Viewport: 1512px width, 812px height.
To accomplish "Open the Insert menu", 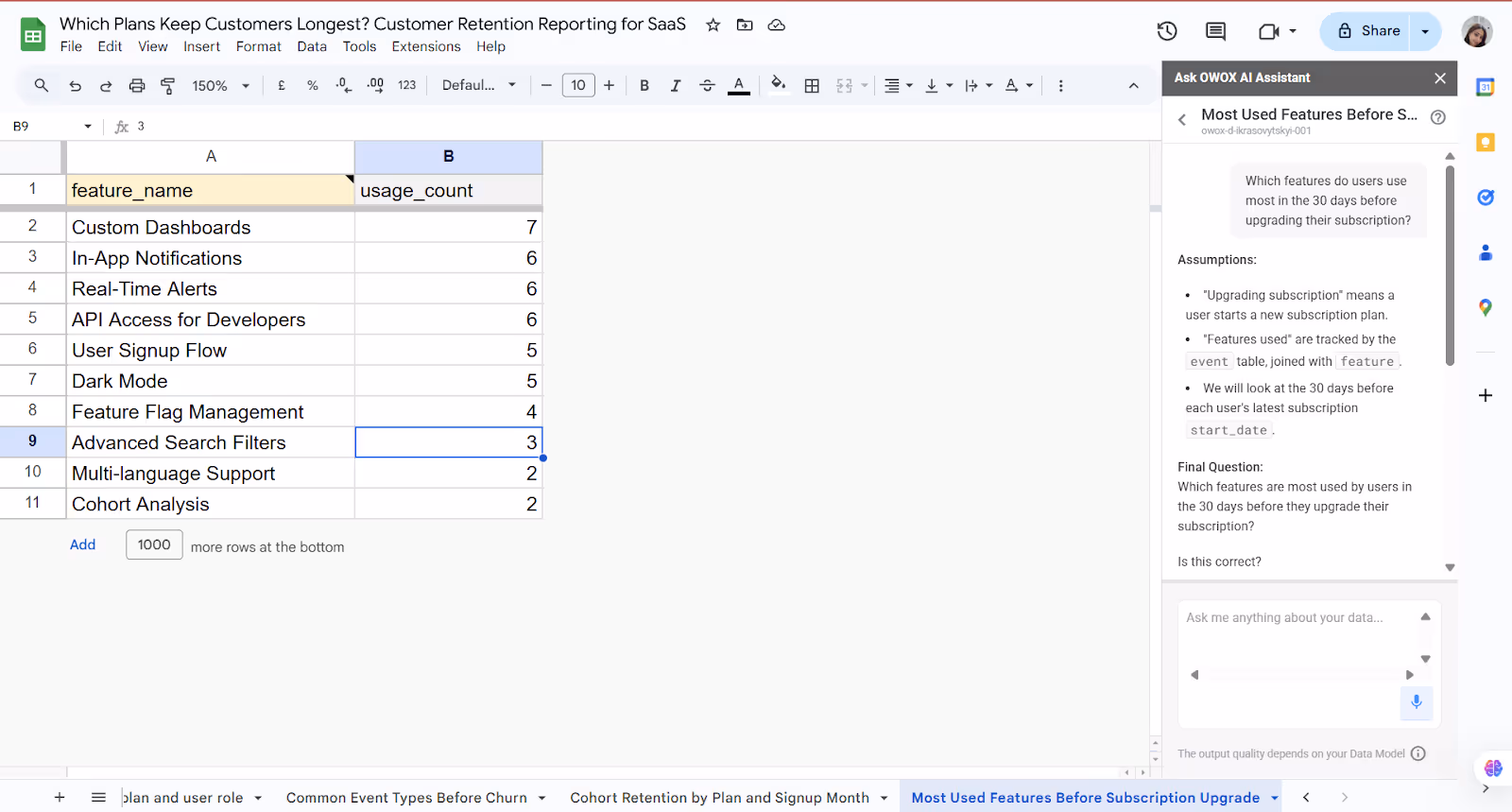I will point(201,46).
